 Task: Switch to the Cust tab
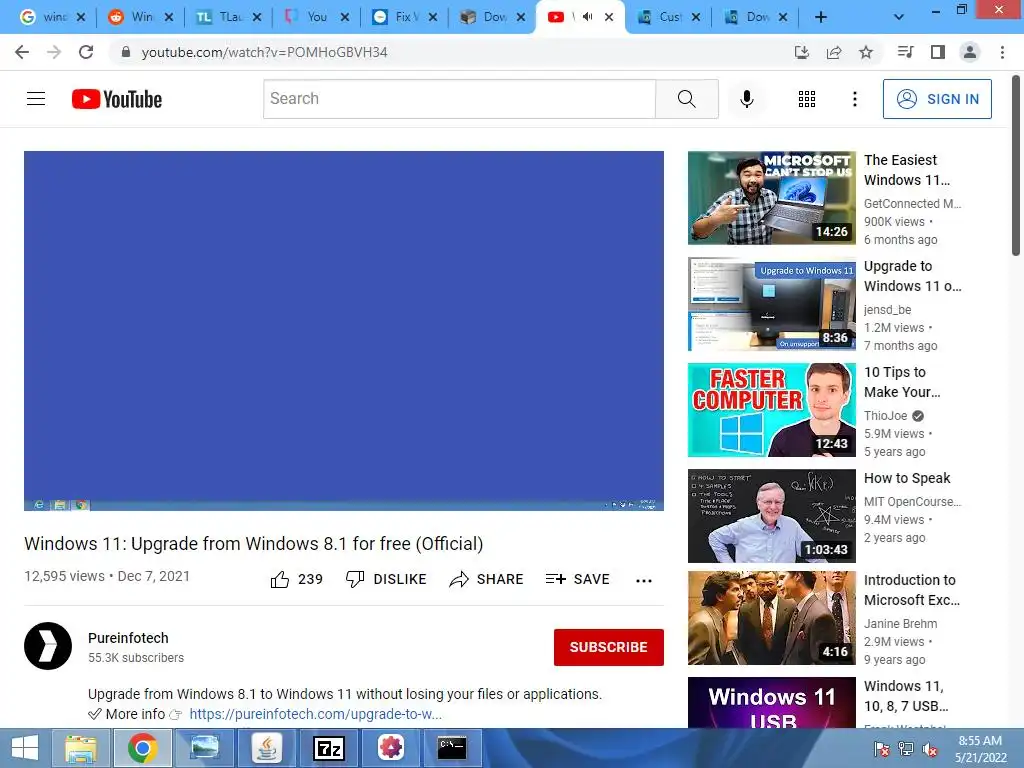(x=669, y=17)
